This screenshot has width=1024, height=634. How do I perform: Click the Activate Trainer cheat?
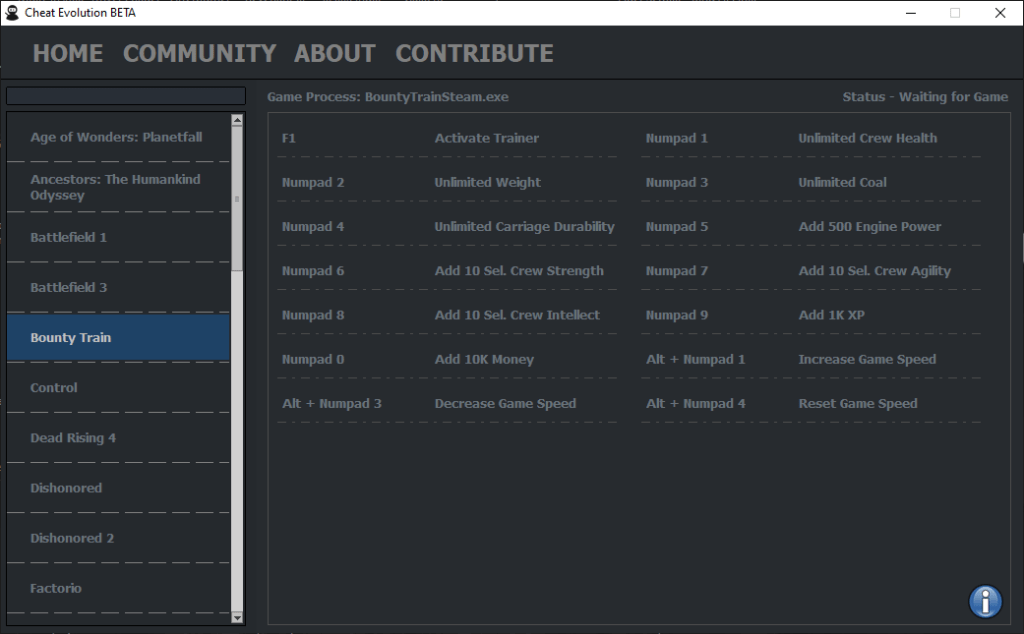487,138
